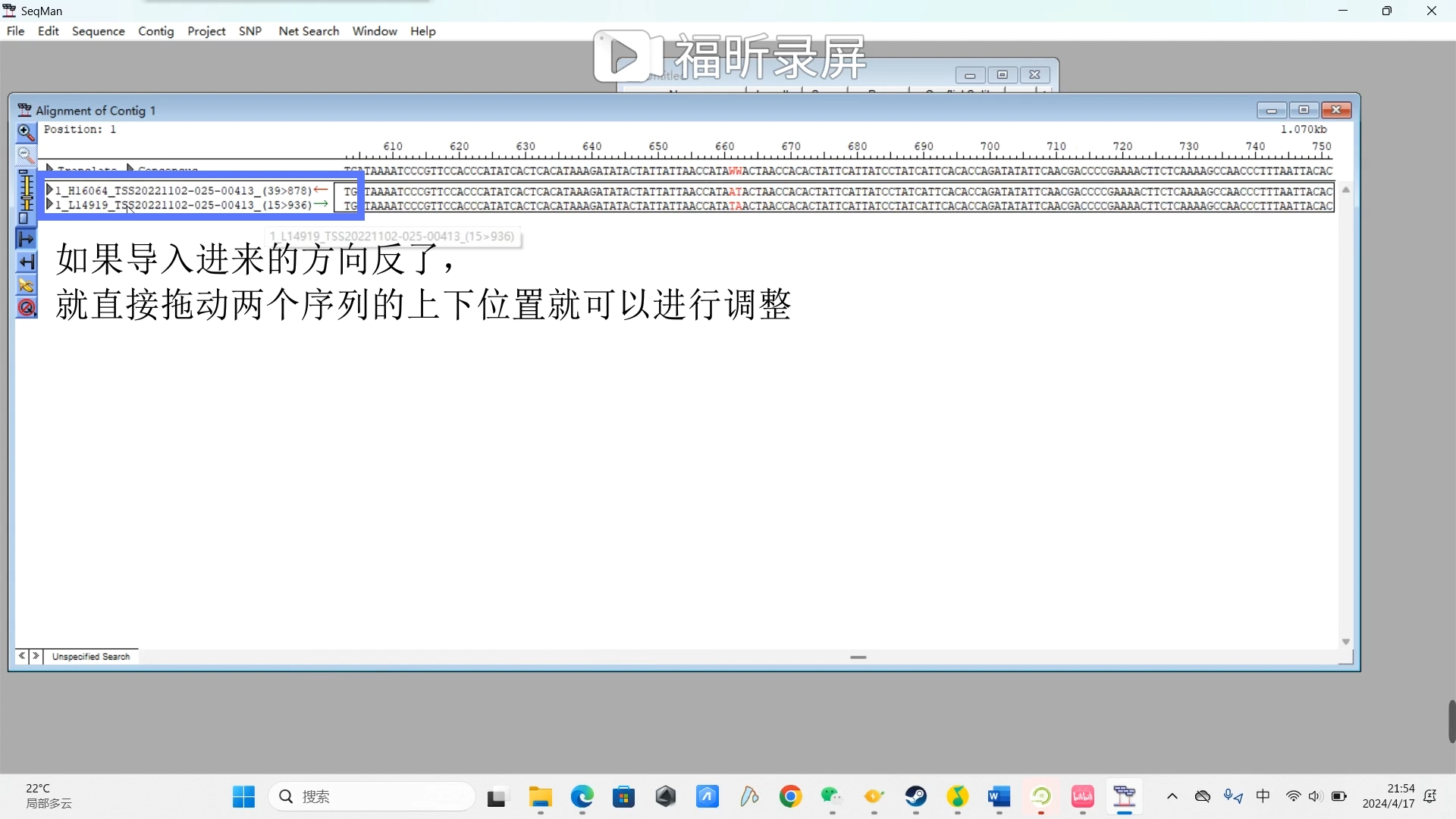Image resolution: width=1456 pixels, height=819 pixels.
Task: Expand the Consensus track disclosure triangle
Action: (129, 168)
